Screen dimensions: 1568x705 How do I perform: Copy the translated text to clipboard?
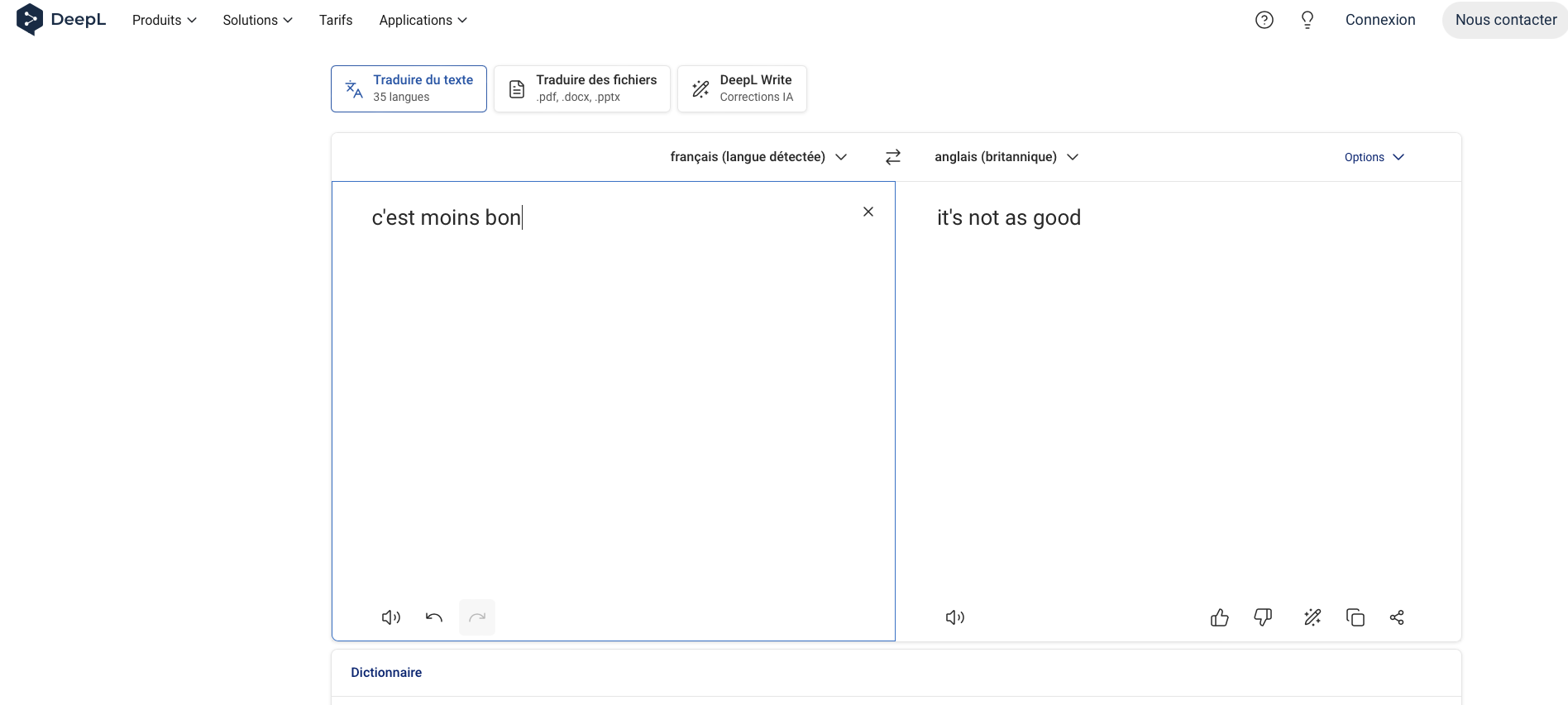point(1355,617)
